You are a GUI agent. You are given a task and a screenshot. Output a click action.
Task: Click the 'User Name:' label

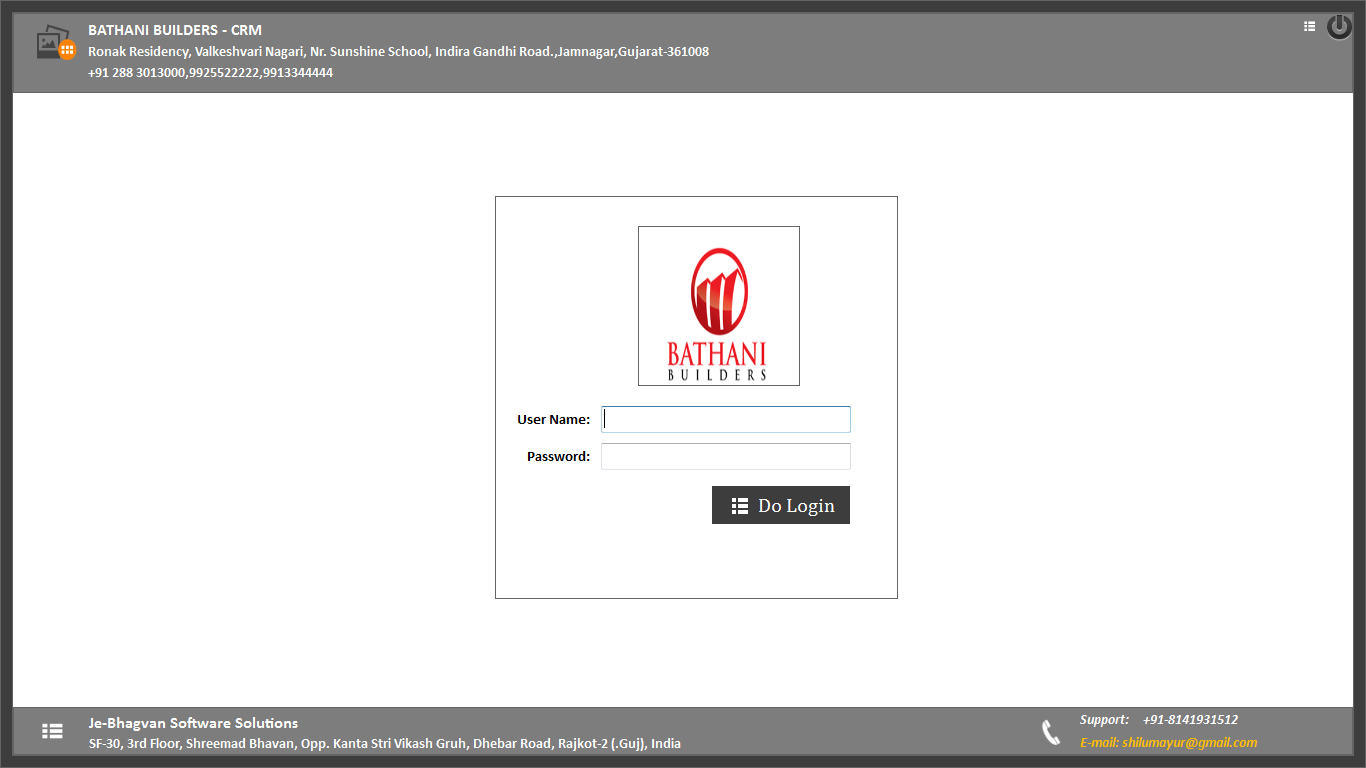(x=553, y=419)
